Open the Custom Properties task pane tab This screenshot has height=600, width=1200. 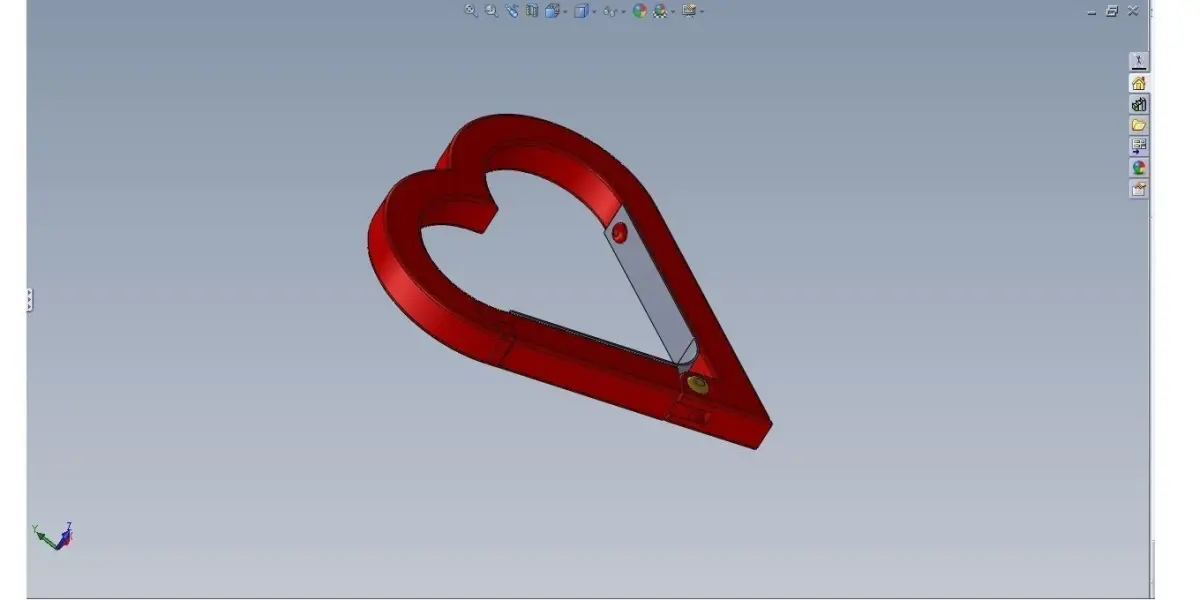point(1138,188)
